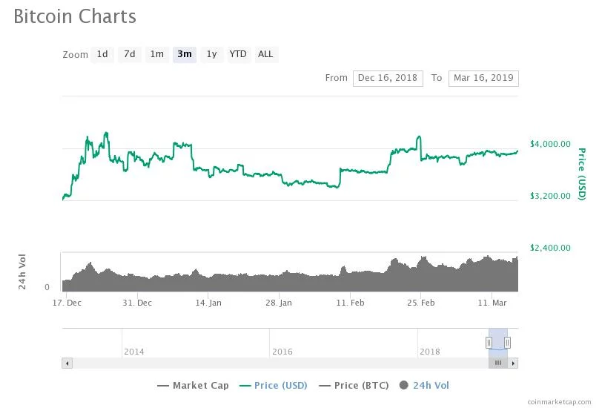Click the 2018 navigator year label
The image size is (608, 415).
430,352
